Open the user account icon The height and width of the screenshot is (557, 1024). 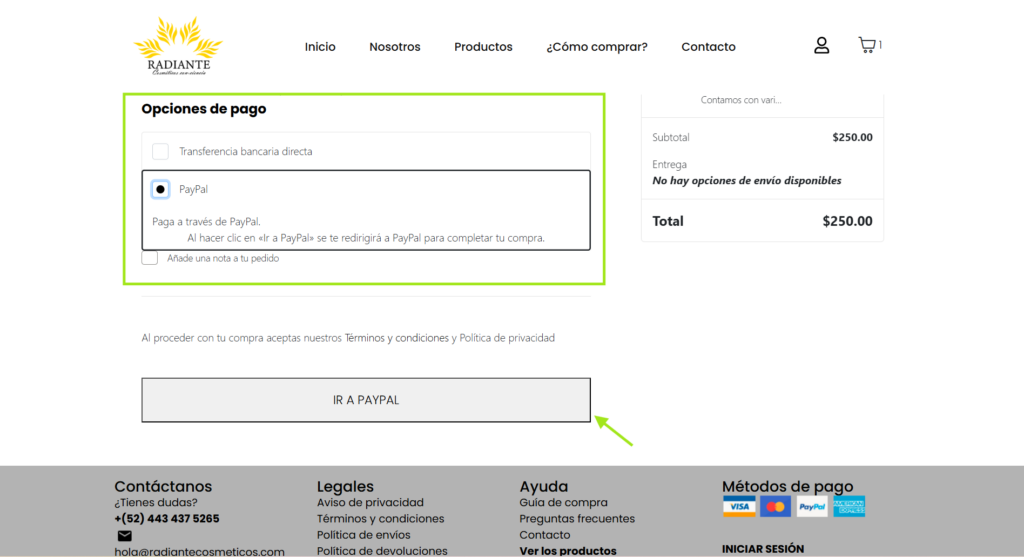point(822,45)
